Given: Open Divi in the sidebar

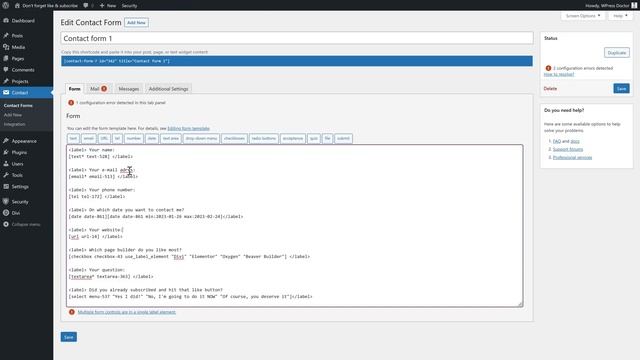Looking at the screenshot, I should [x=16, y=213].
